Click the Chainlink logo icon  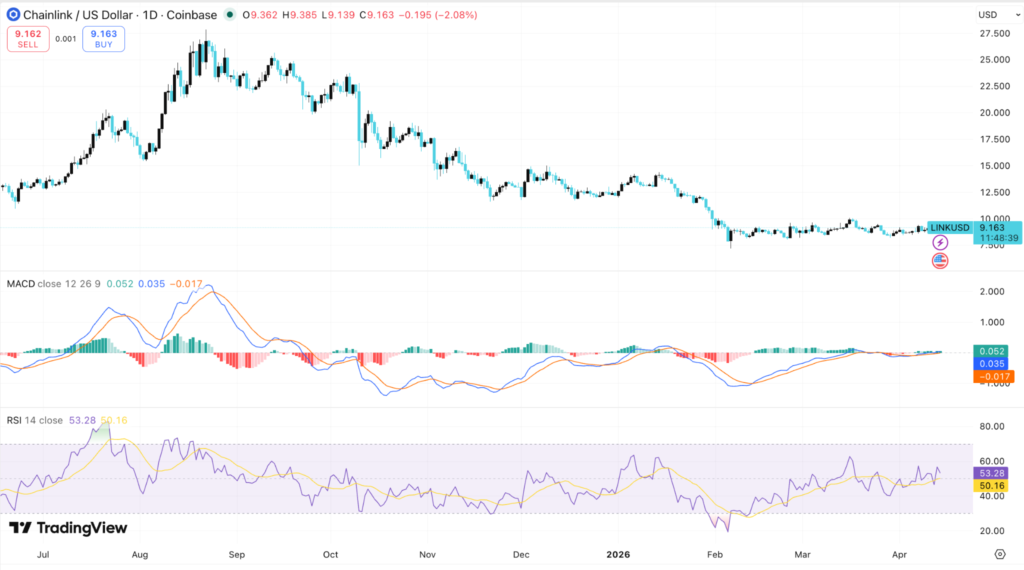click(12, 14)
